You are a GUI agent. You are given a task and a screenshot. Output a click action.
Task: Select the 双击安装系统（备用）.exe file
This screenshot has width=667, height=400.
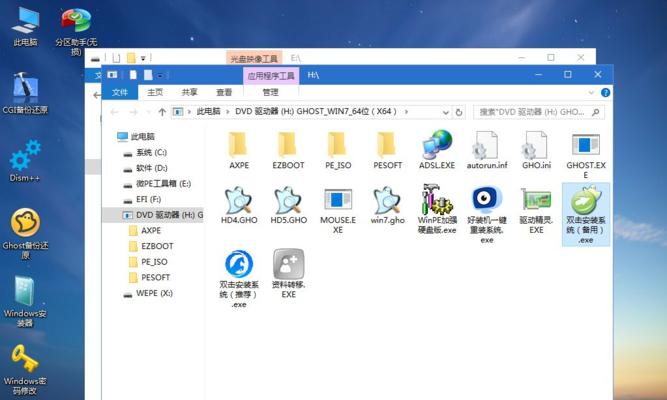tap(586, 215)
